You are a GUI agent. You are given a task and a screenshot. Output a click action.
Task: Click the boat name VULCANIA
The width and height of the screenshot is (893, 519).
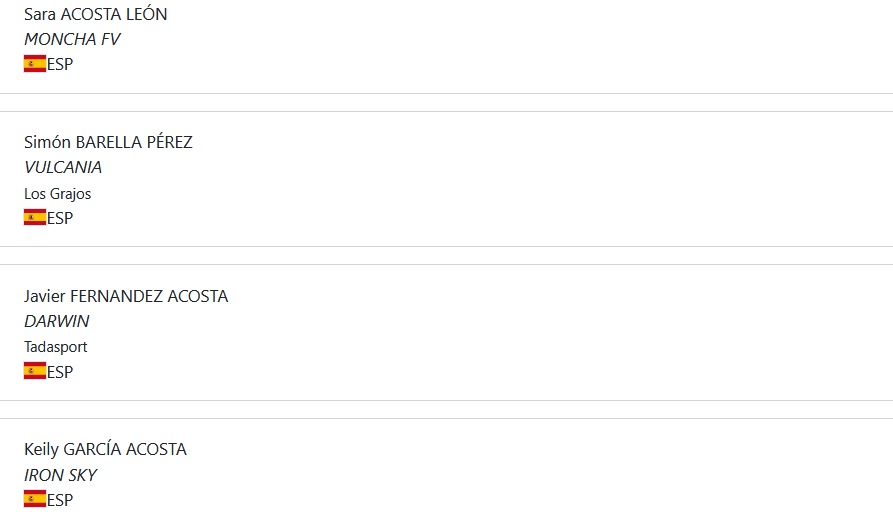pyautogui.click(x=63, y=167)
